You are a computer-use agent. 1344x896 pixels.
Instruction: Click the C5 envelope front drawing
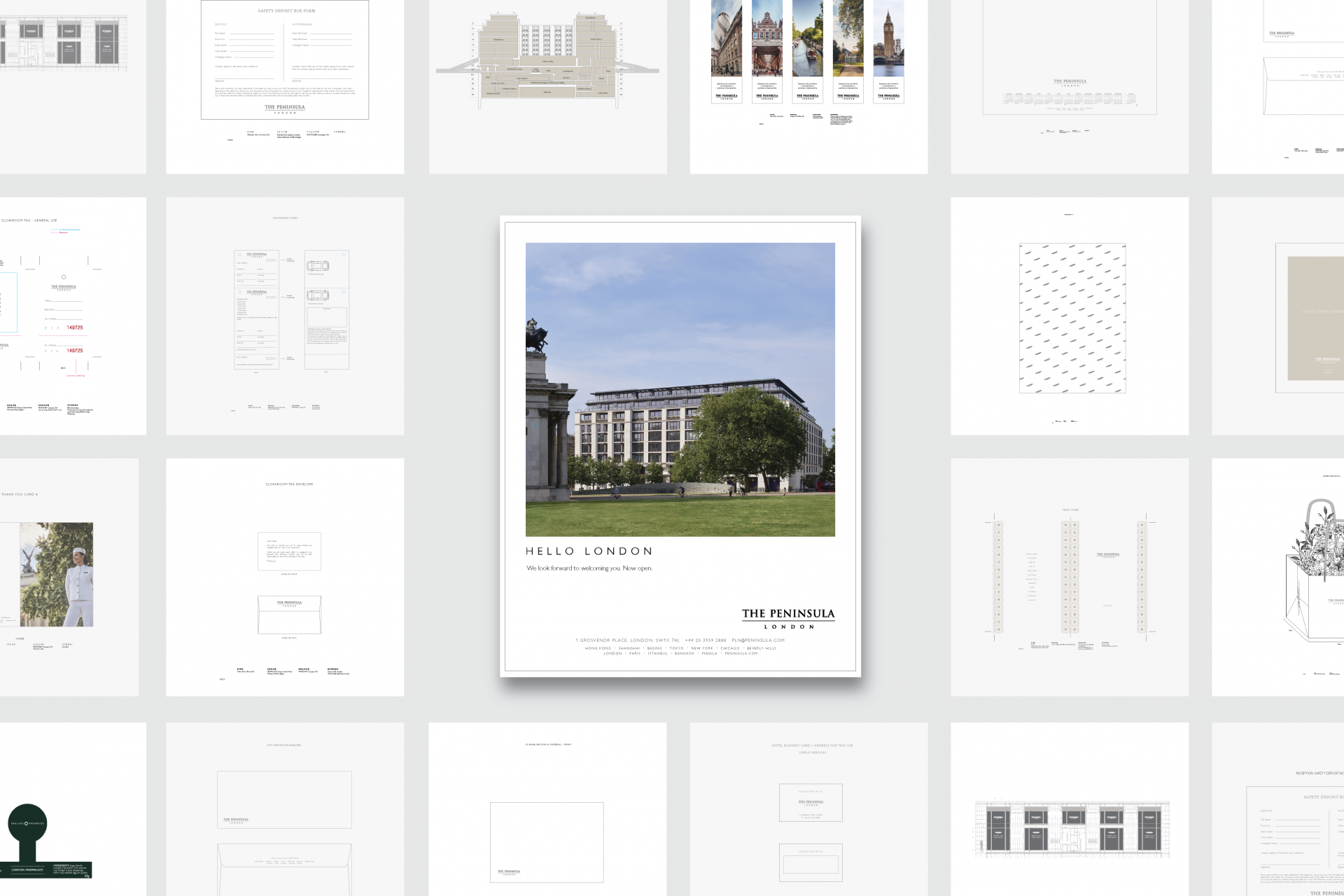coord(547,842)
